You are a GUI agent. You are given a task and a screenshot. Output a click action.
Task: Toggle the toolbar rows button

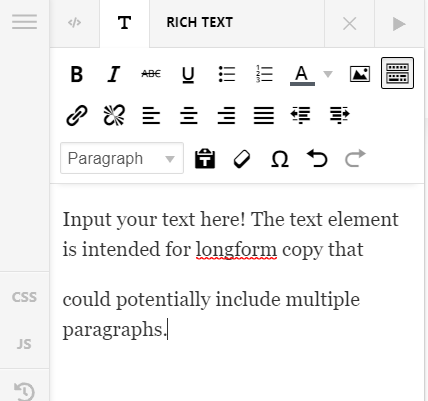click(x=397, y=73)
